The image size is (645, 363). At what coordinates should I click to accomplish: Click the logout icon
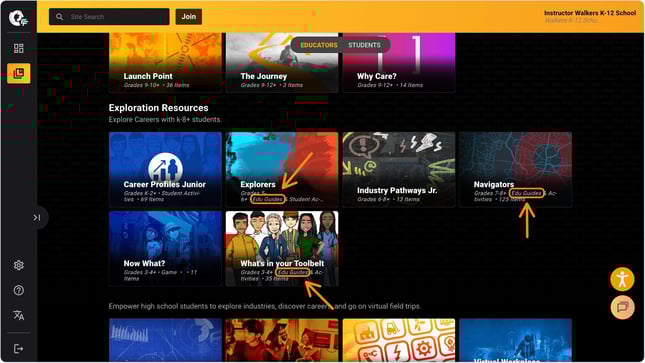[19, 349]
